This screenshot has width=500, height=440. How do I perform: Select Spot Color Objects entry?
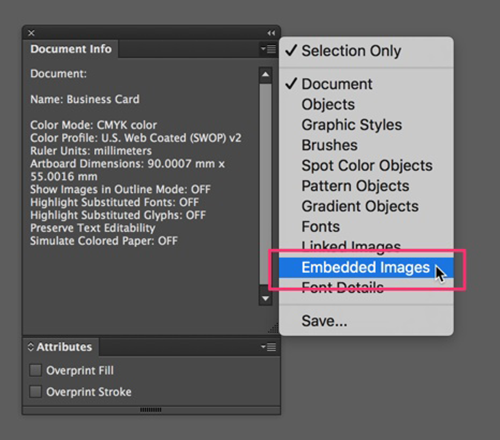[366, 165]
